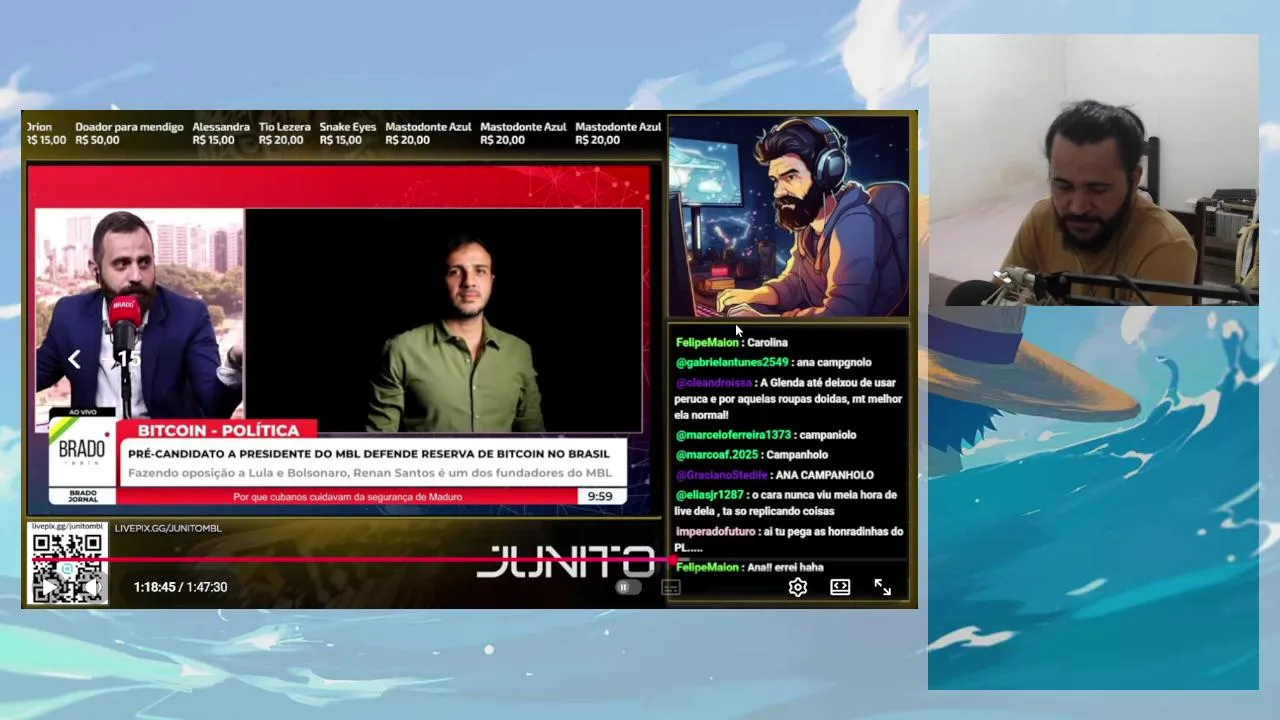Enter fullscreen mode
This screenshot has height=720, width=1280.
point(883,587)
